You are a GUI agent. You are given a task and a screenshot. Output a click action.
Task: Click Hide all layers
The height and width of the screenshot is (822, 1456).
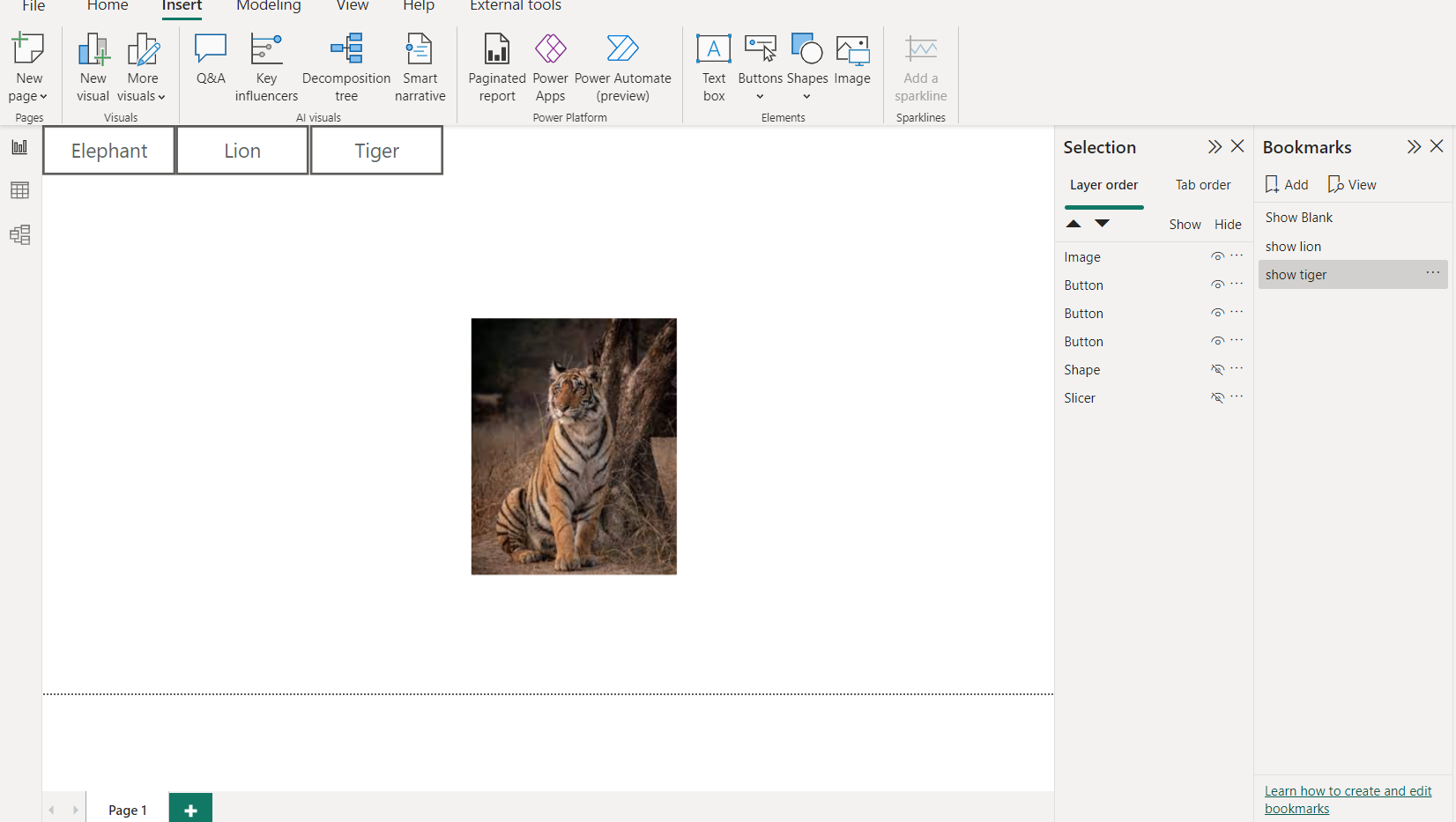[1228, 225]
